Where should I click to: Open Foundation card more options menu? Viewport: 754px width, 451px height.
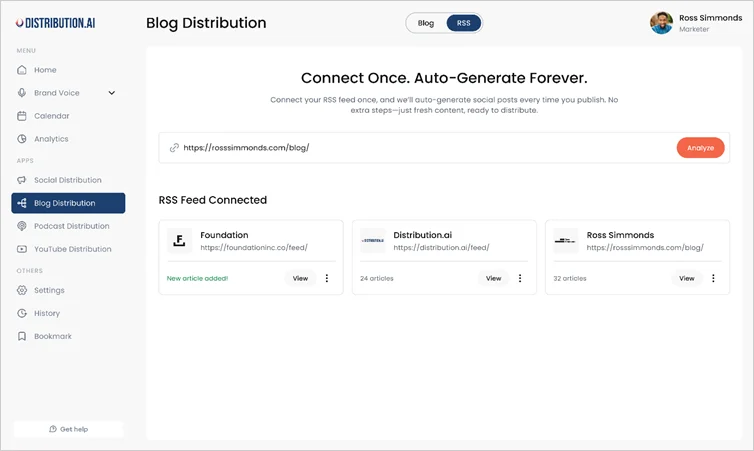click(327, 278)
